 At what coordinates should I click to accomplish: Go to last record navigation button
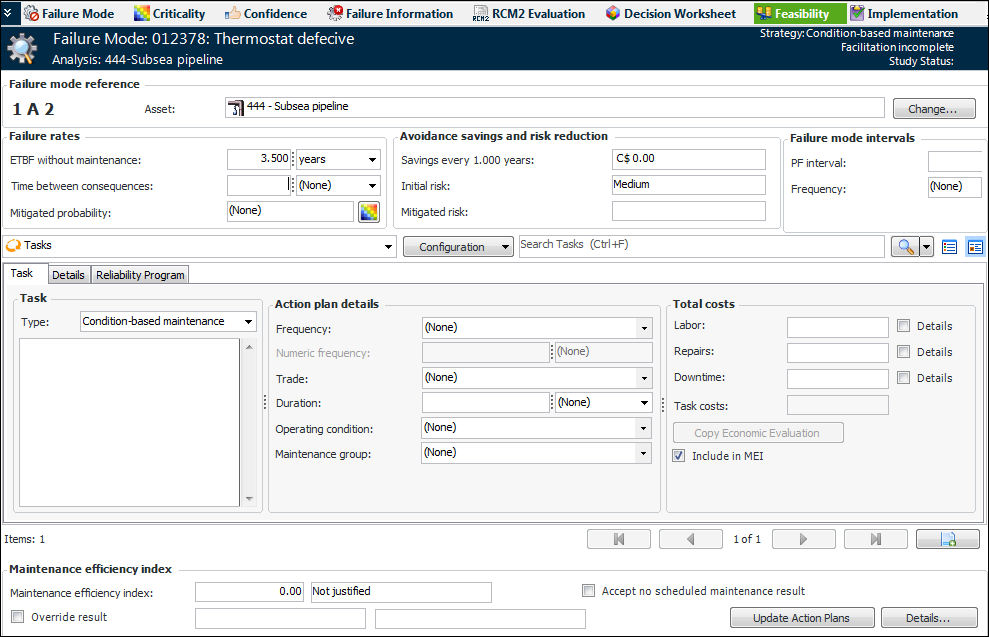pos(875,539)
